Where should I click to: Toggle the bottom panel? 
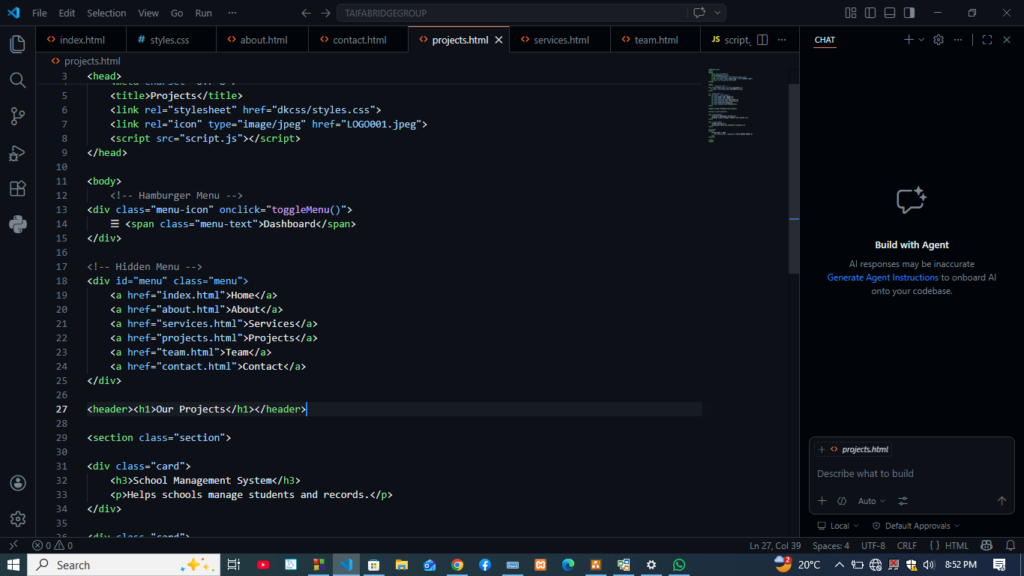pos(889,13)
